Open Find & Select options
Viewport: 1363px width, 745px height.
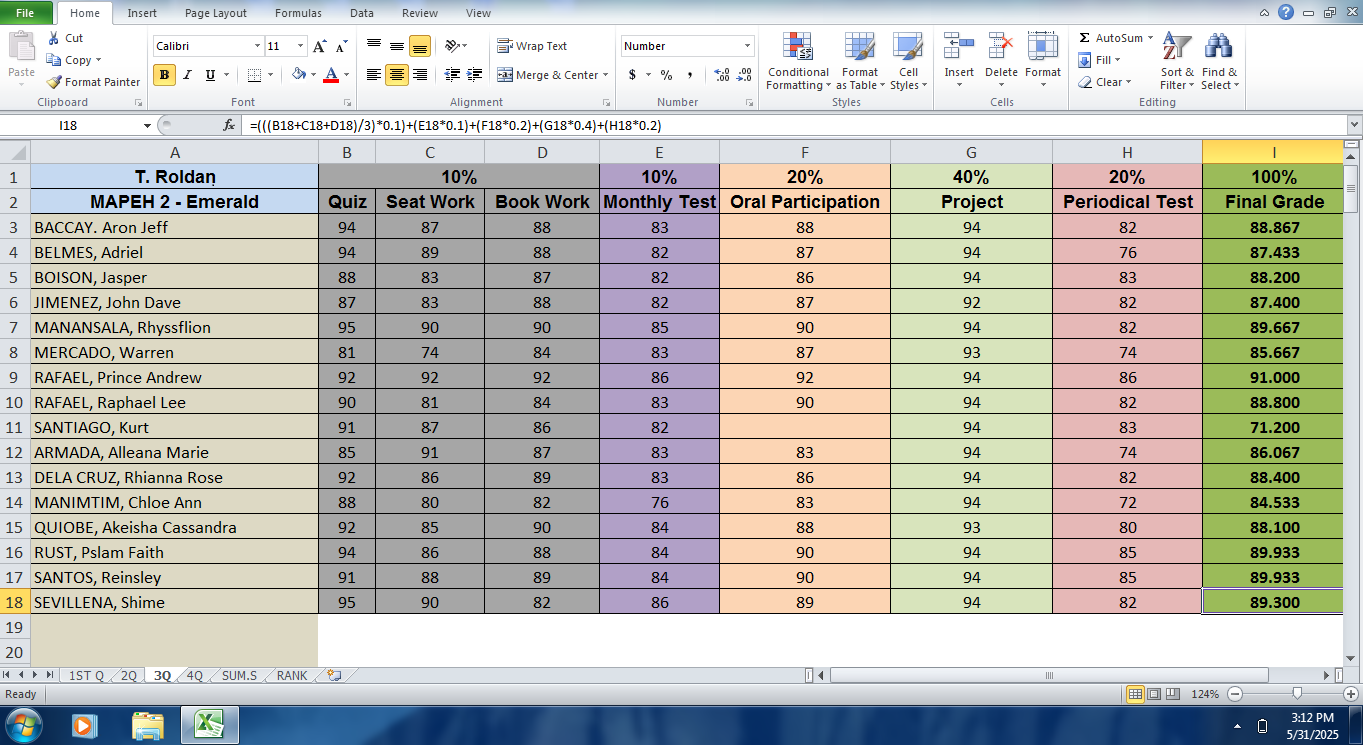tap(1219, 61)
